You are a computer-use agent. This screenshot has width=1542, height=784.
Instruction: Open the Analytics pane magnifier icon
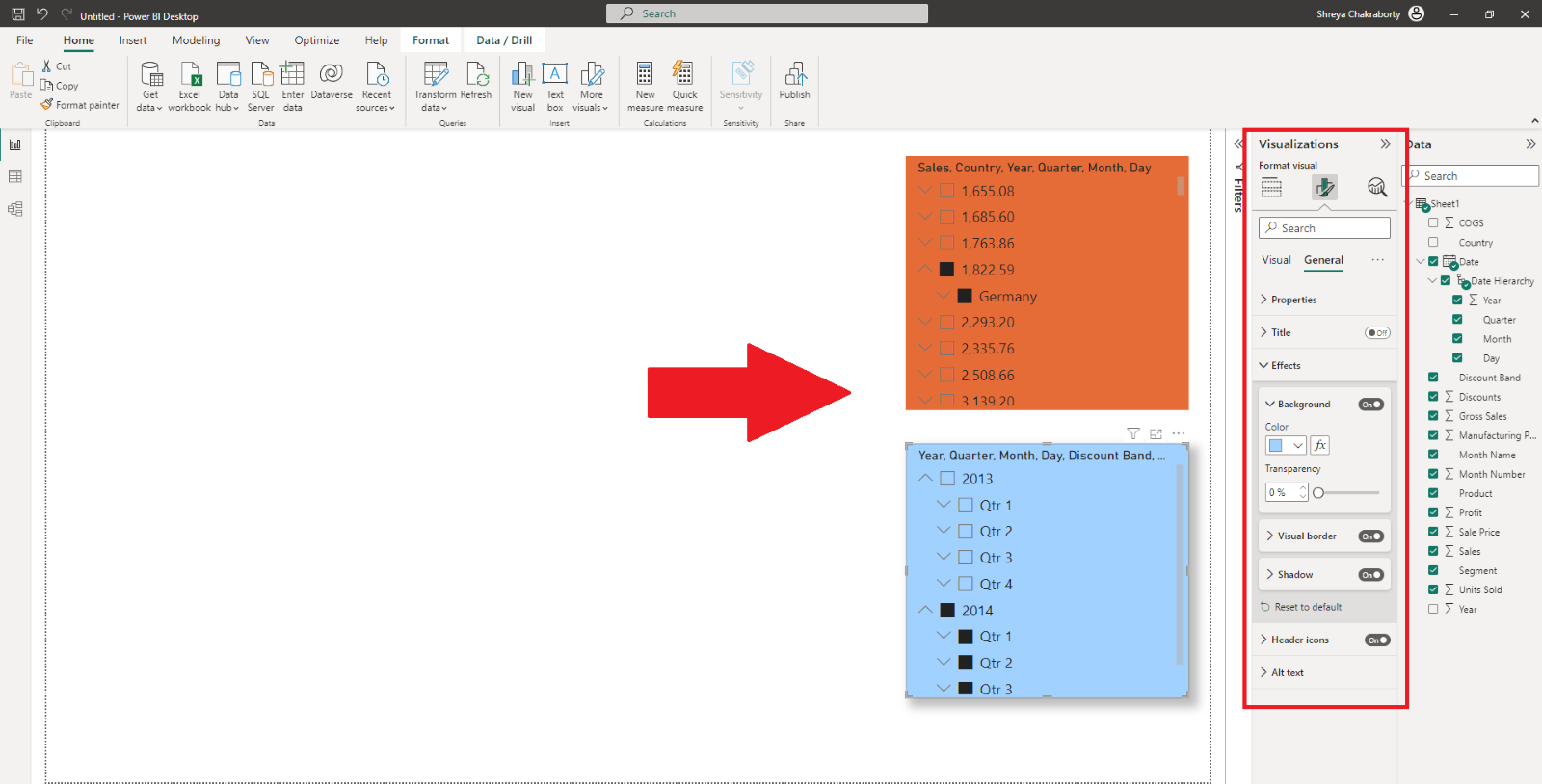click(x=1377, y=188)
